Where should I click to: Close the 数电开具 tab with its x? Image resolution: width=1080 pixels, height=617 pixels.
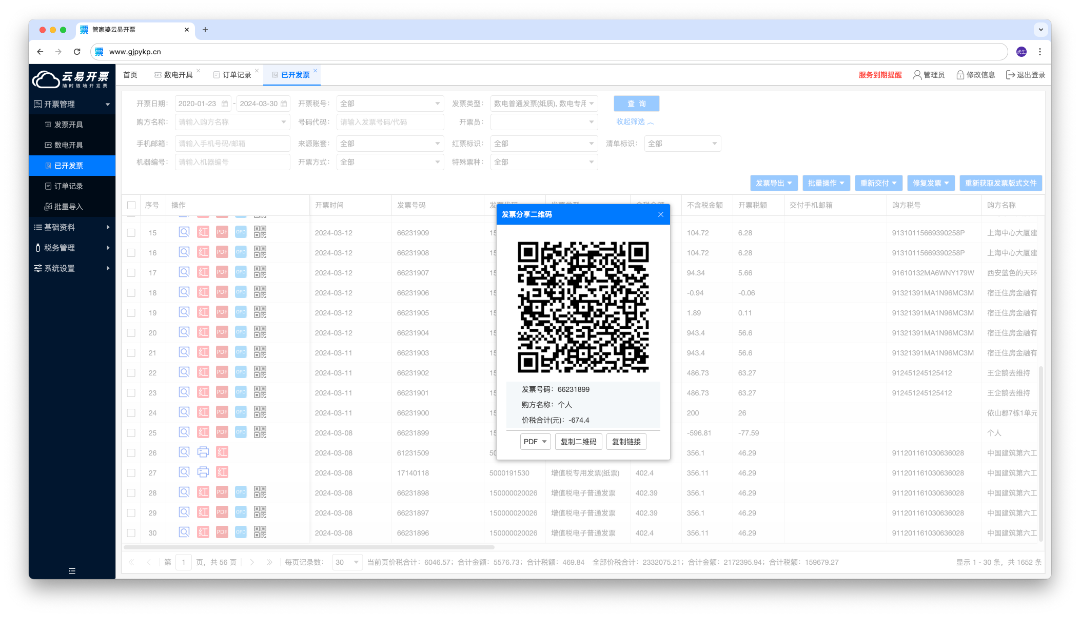[x=198, y=70]
